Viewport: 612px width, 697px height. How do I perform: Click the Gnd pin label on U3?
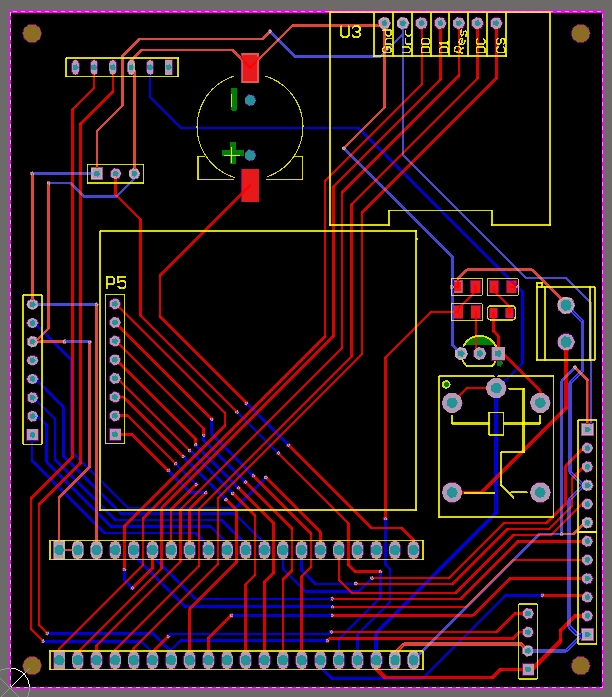[x=387, y=41]
